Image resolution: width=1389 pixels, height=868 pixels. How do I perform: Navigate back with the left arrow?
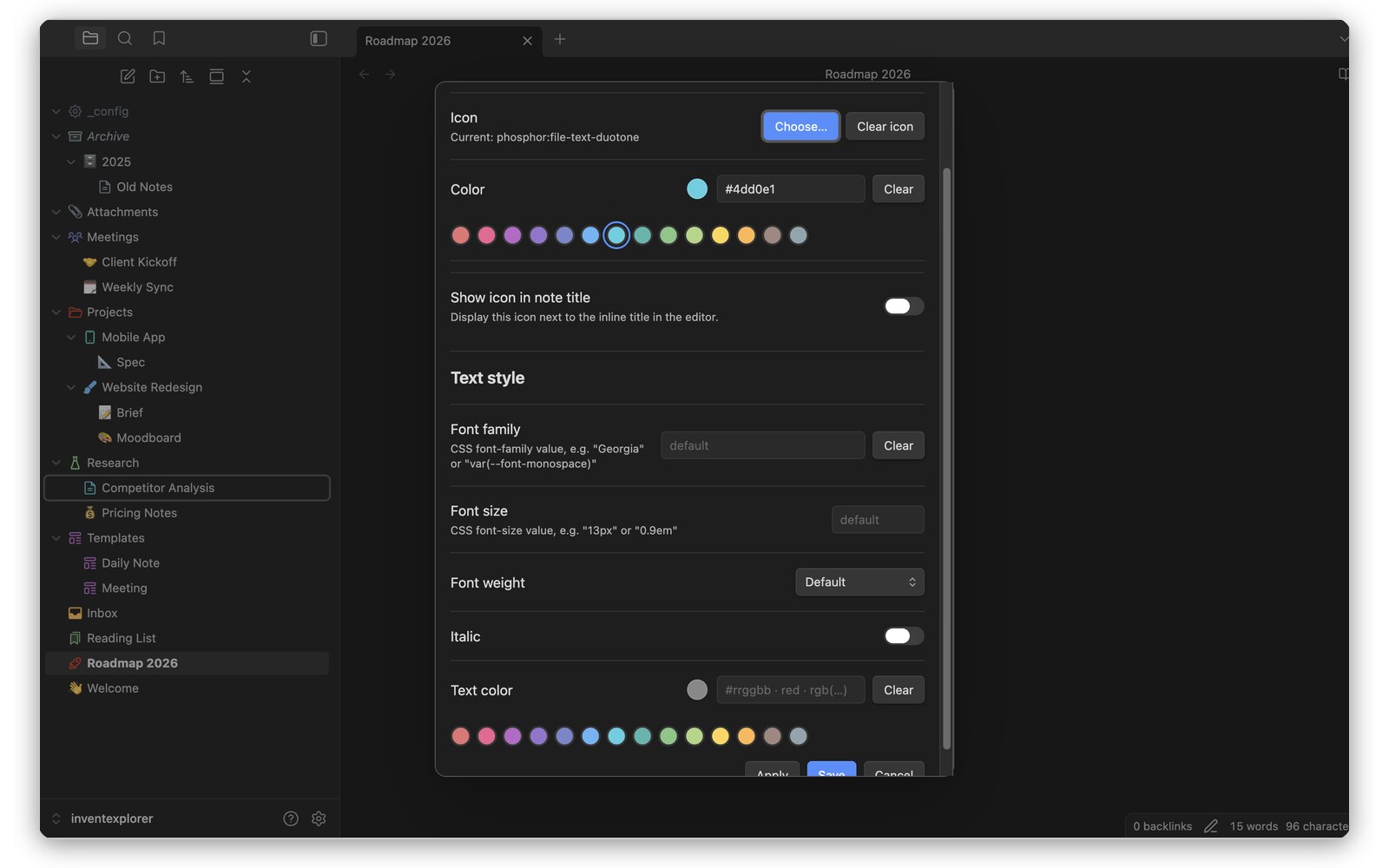click(x=365, y=75)
